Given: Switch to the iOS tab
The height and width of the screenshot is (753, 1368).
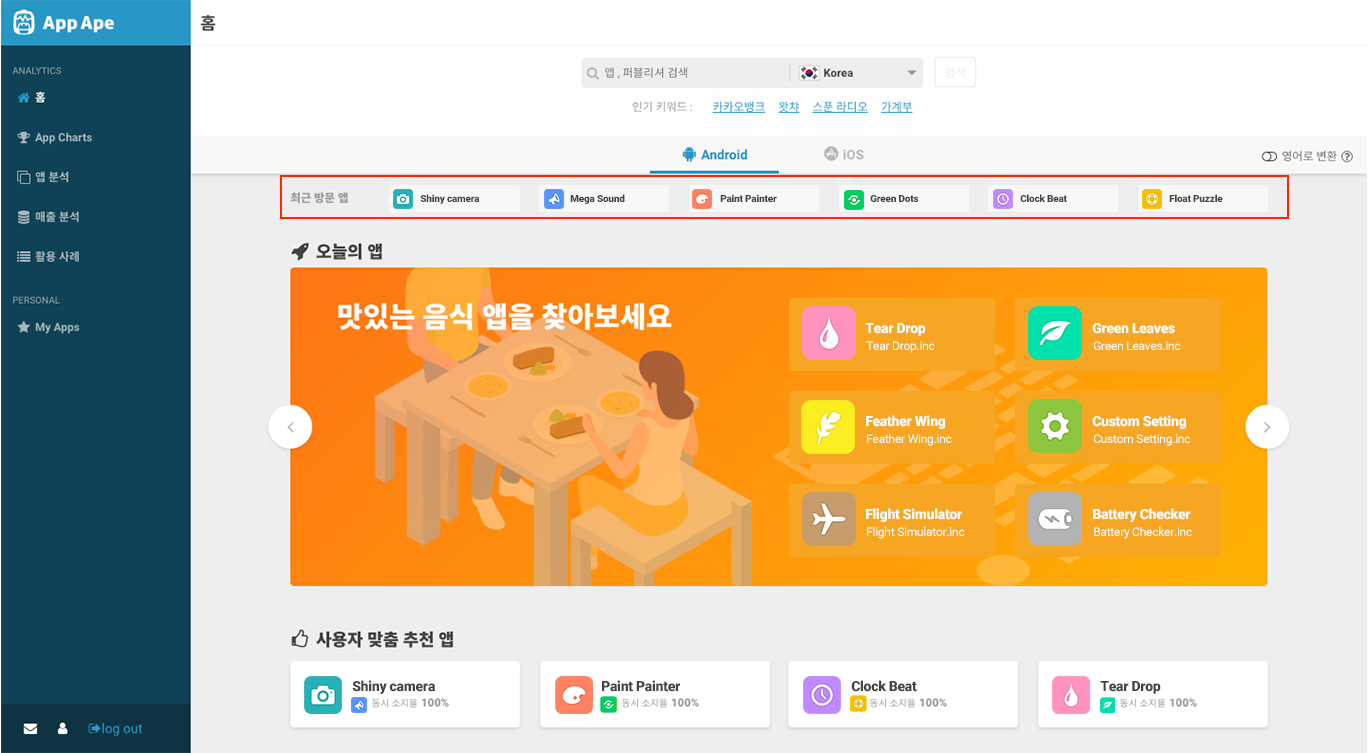Looking at the screenshot, I should coord(843,155).
